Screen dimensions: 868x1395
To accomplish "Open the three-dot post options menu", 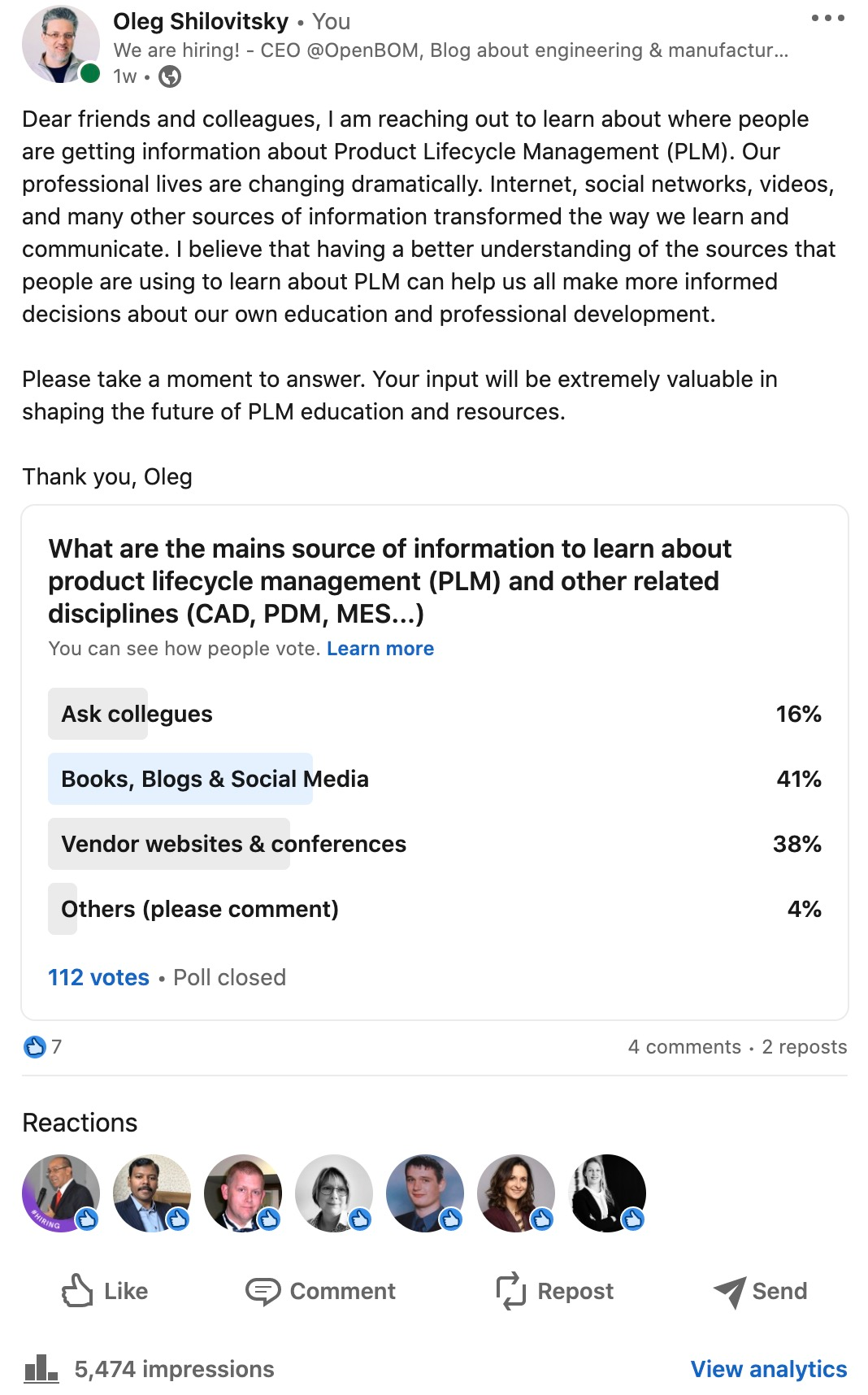I will [x=827, y=18].
